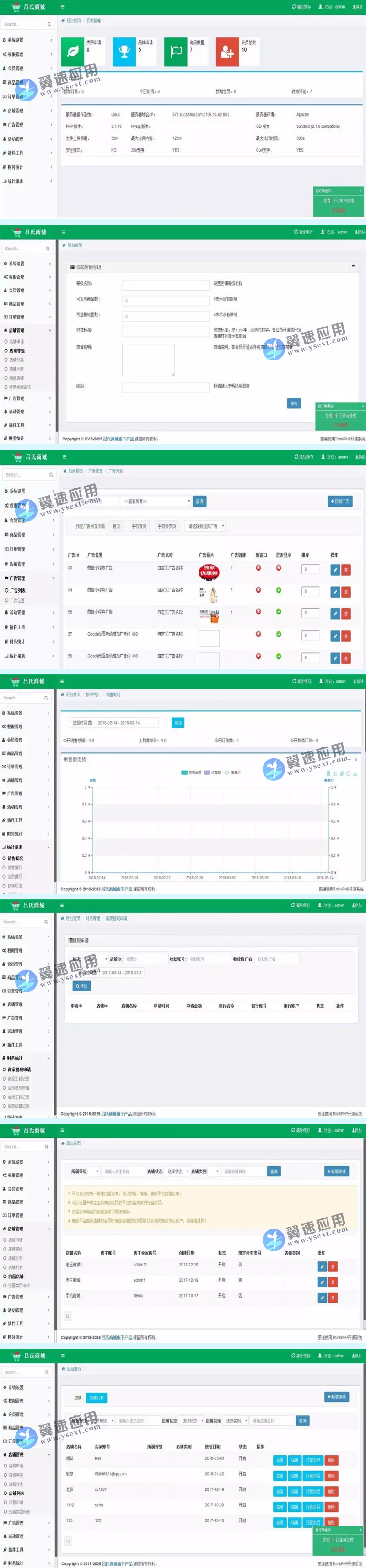This screenshot has width=366, height=1568.
Task: Toggle 是否显示 status for ad 58
Action: click(278, 656)
